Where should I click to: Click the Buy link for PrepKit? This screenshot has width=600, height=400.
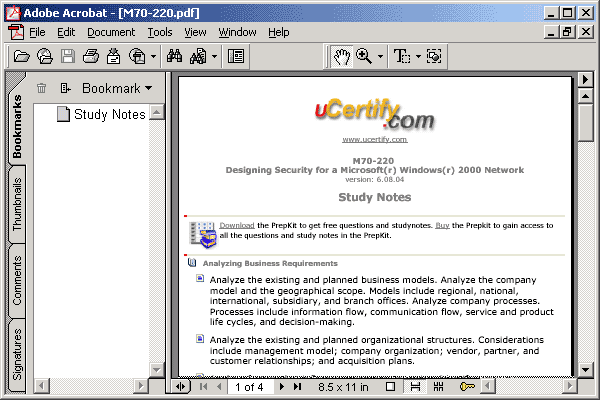(442, 225)
